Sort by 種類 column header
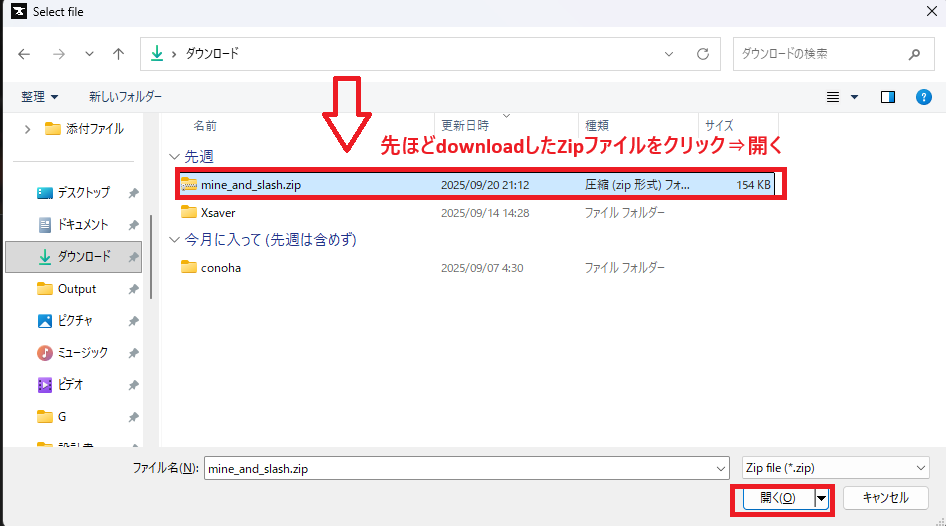The image size is (946, 526). 597,125
